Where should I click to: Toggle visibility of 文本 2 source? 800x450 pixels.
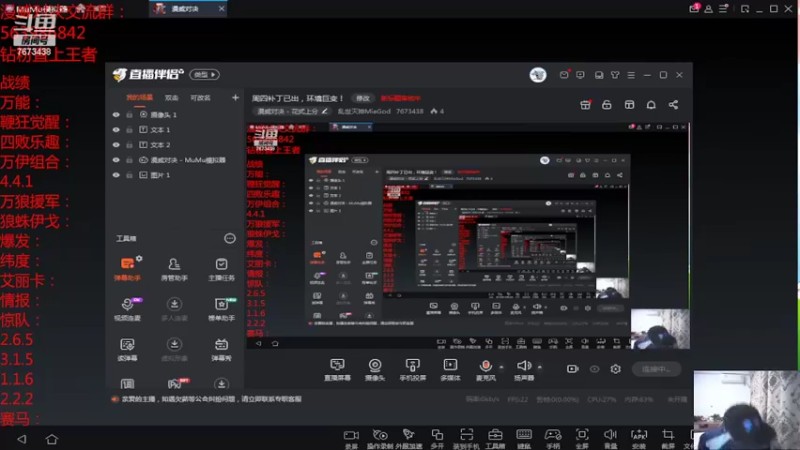[116, 145]
